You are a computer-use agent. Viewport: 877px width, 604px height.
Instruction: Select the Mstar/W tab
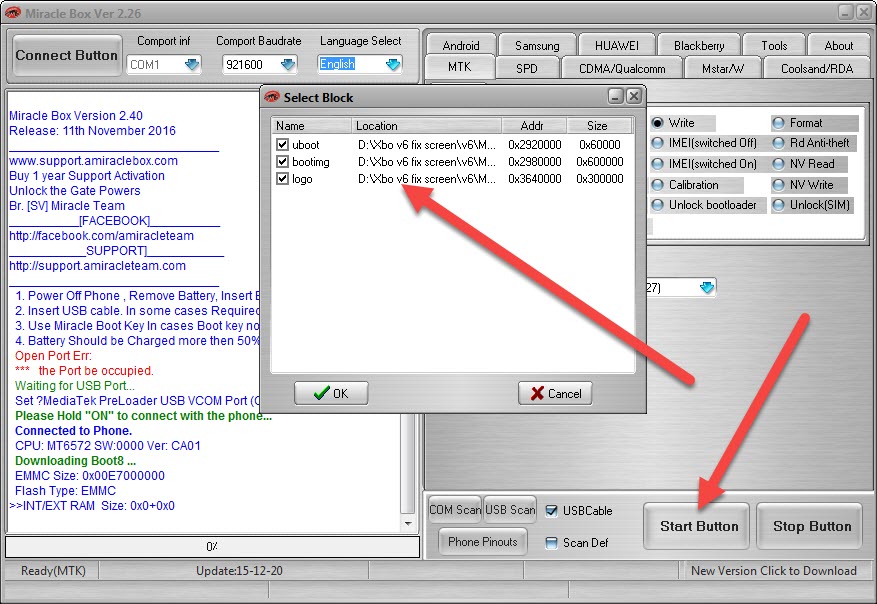(x=723, y=68)
